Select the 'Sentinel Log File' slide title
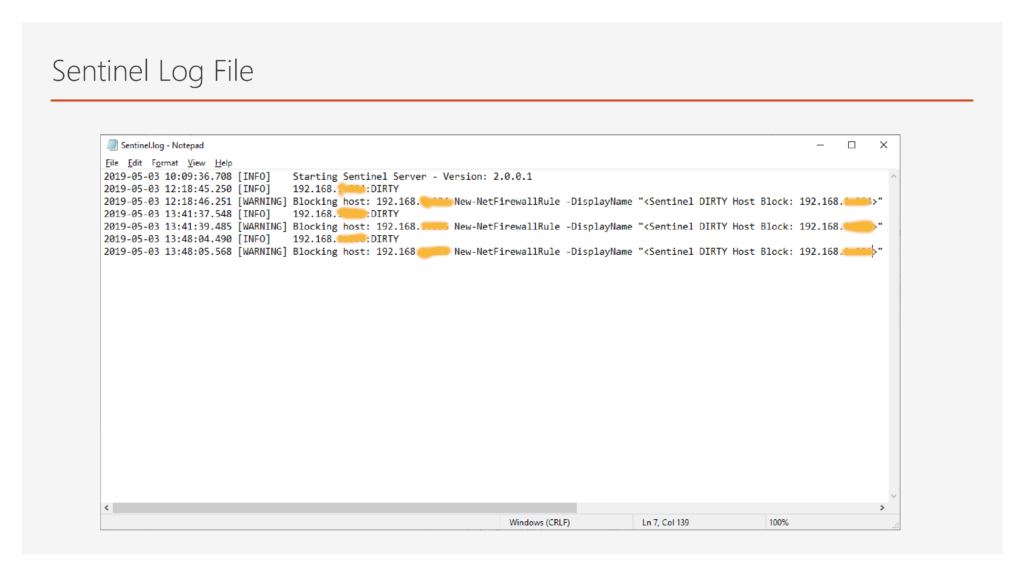The width and height of the screenshot is (1024, 576). tap(152, 72)
